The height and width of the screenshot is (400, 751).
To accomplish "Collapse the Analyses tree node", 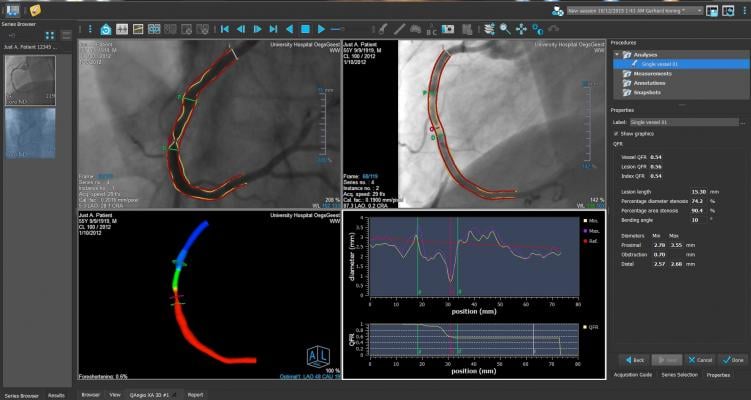I will click(x=618, y=54).
